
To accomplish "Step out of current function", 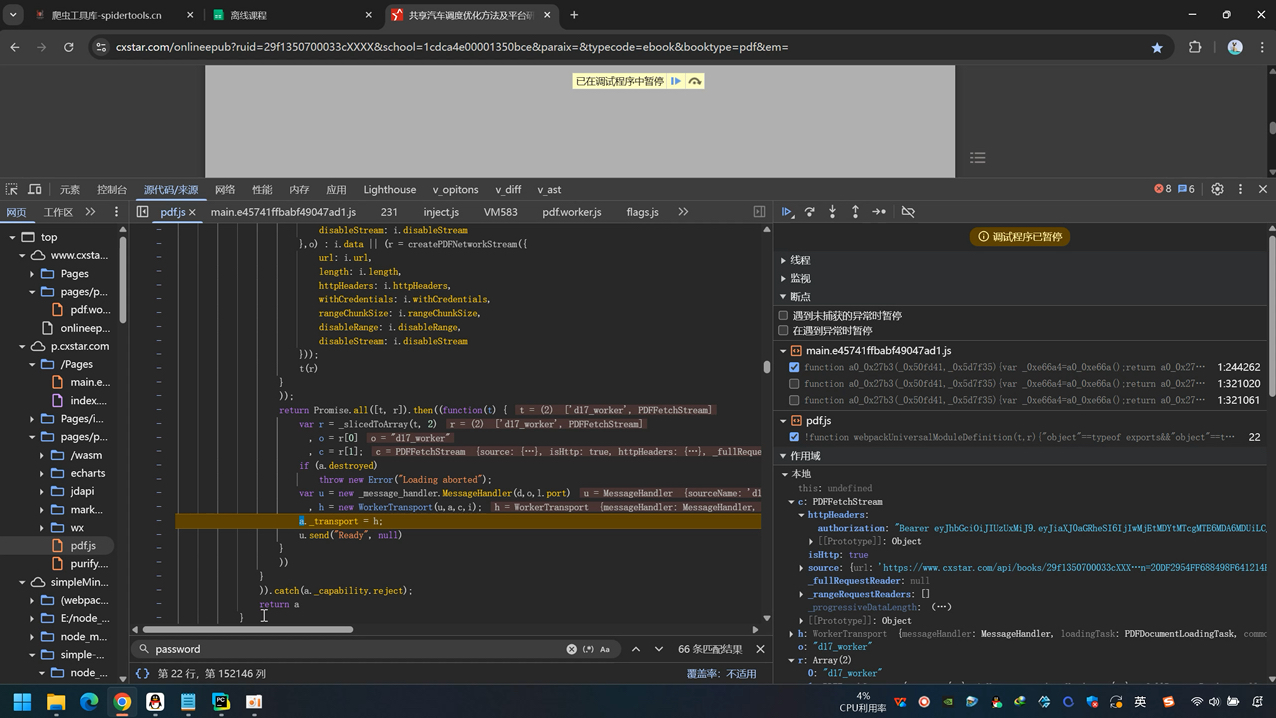I will point(855,212).
